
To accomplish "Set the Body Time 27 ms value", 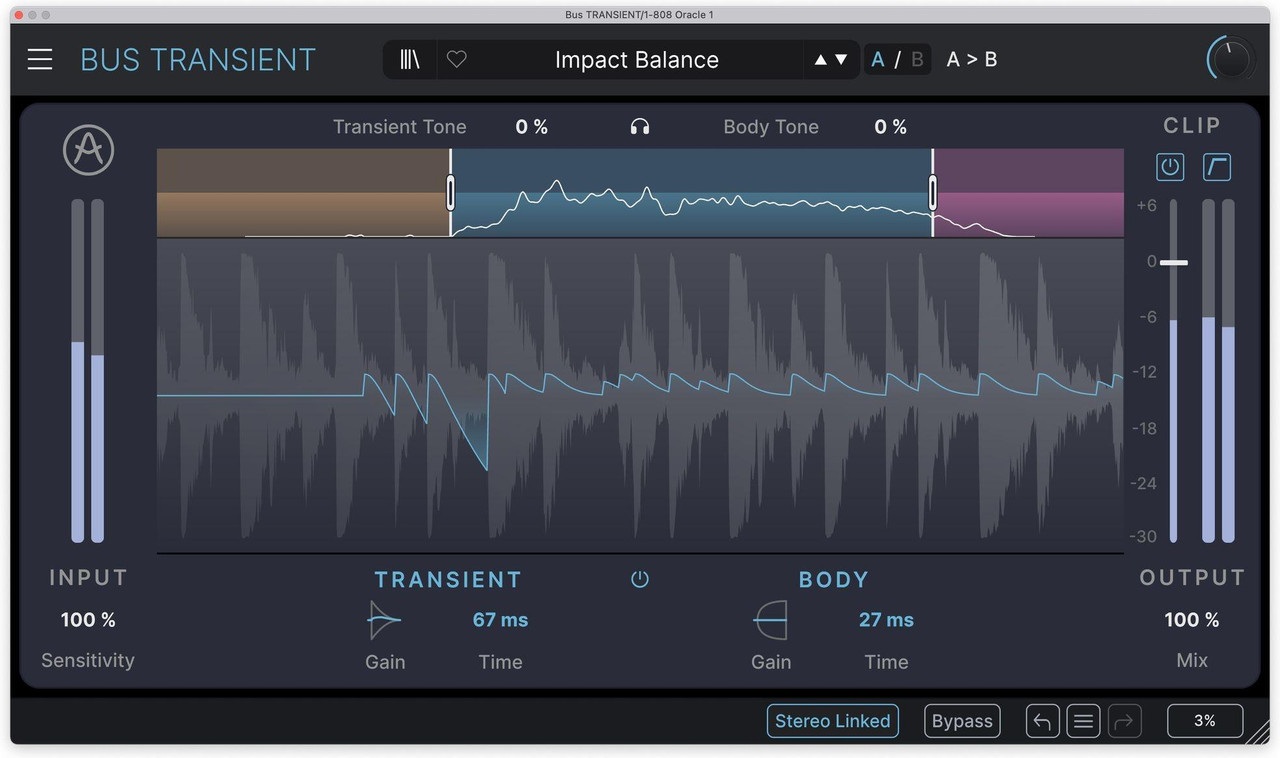I will coord(886,620).
